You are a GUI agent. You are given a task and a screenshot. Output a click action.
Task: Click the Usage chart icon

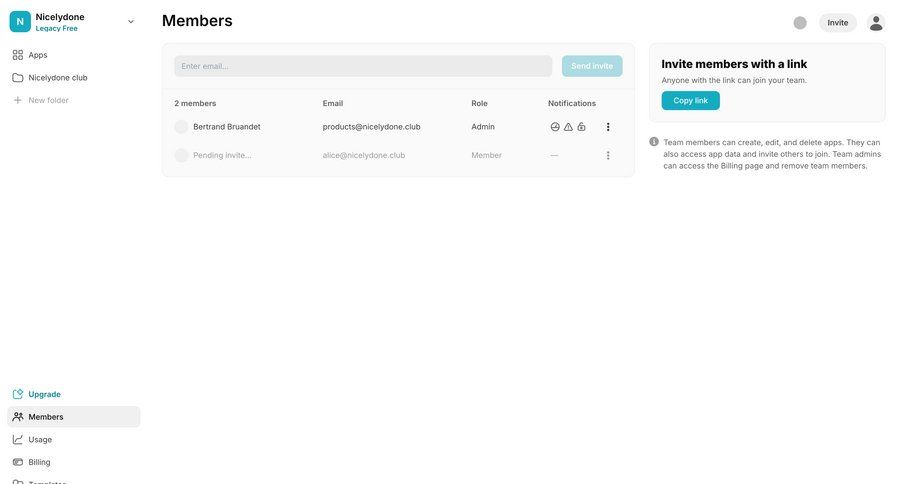[18, 439]
